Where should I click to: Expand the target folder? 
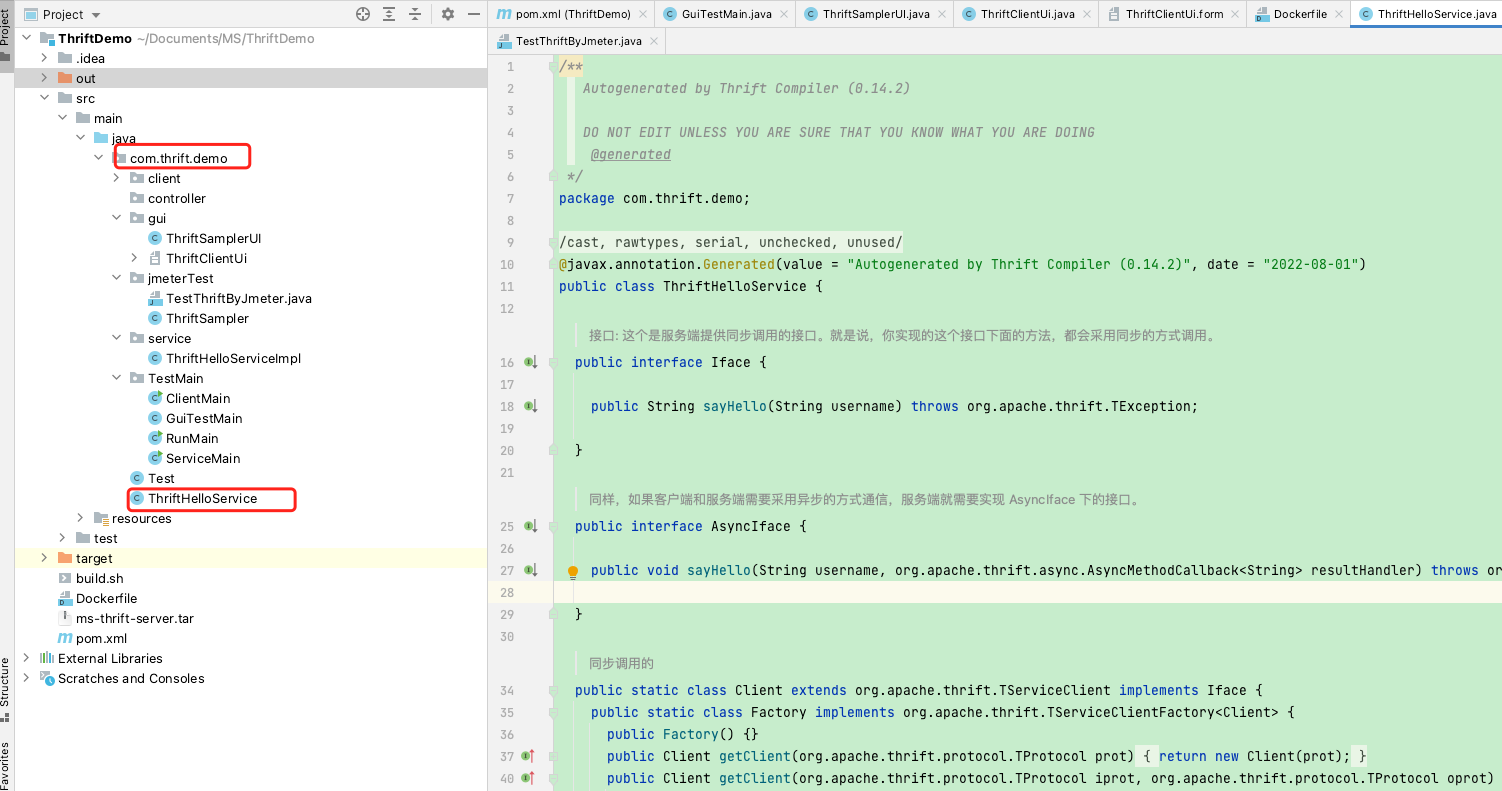44,558
